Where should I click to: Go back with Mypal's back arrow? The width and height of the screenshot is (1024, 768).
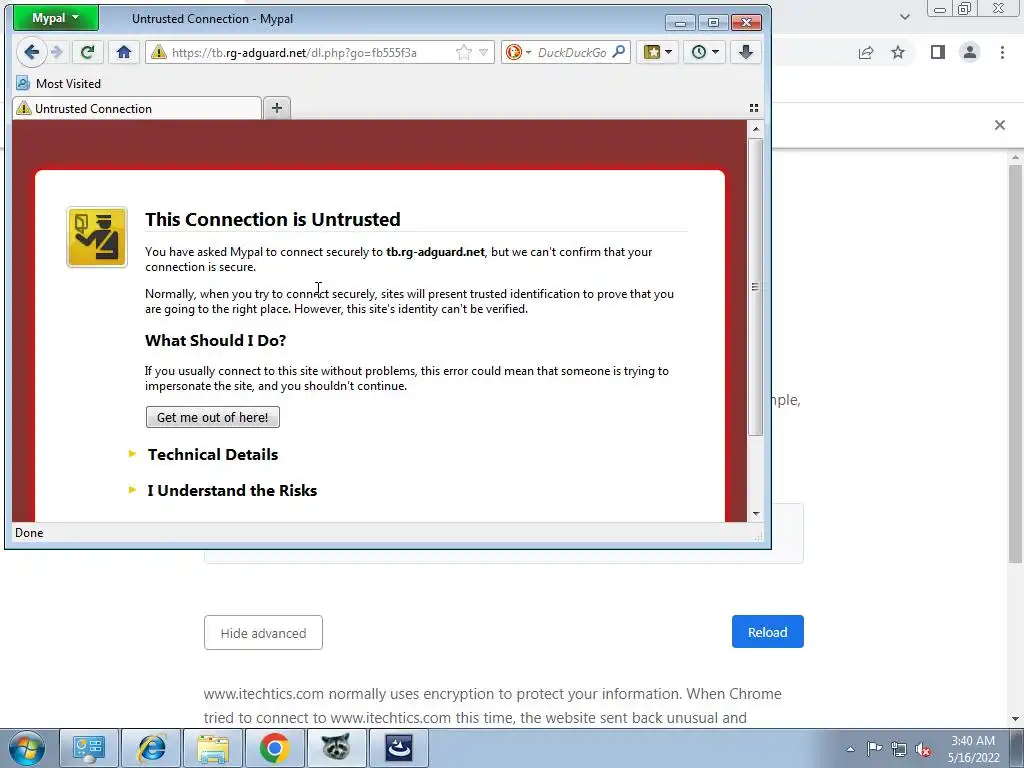pyautogui.click(x=31, y=52)
